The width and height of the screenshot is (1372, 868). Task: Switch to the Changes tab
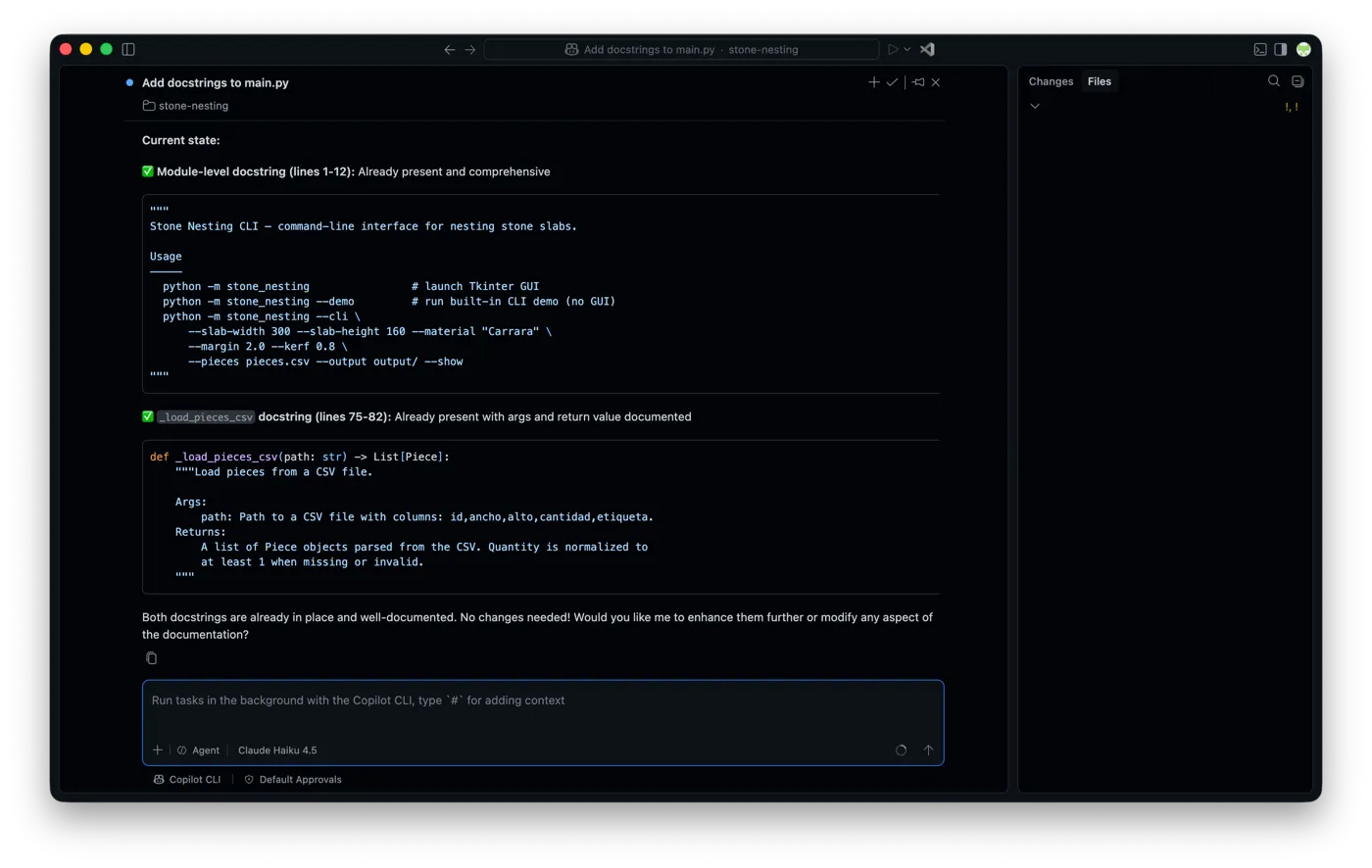pos(1051,81)
